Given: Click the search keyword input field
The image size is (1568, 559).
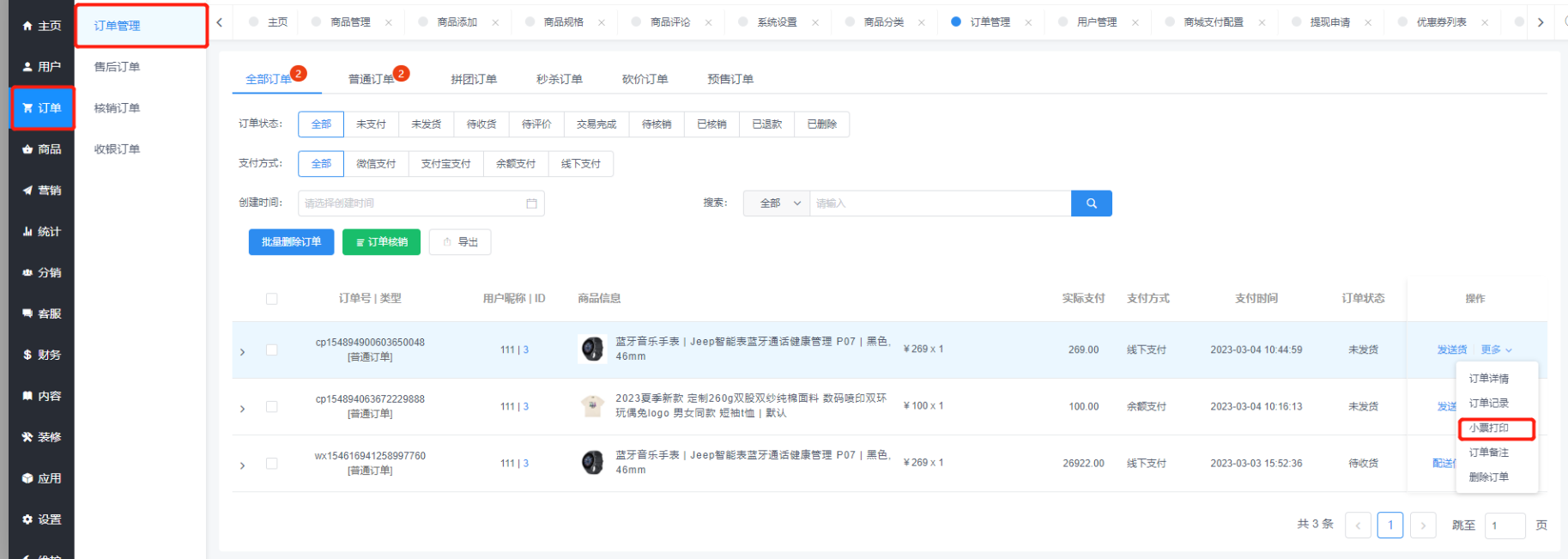Looking at the screenshot, I should (x=940, y=204).
